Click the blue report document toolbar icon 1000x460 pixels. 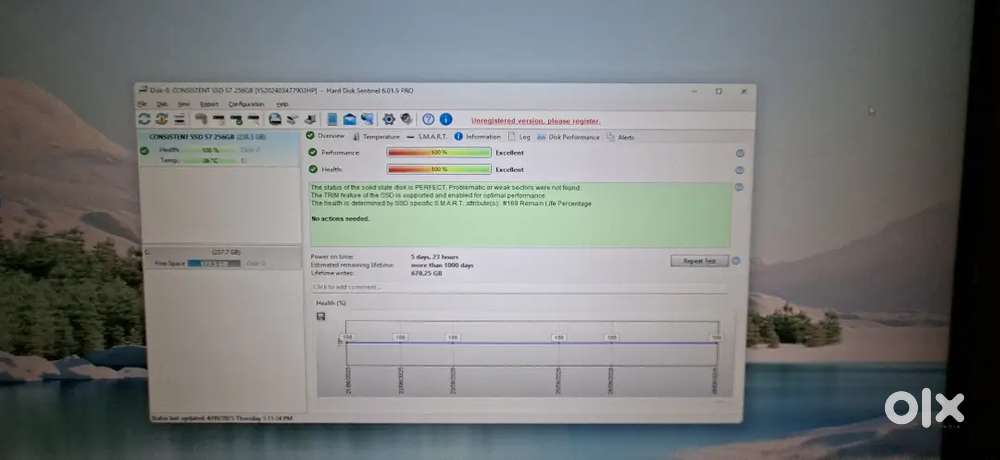(x=332, y=119)
